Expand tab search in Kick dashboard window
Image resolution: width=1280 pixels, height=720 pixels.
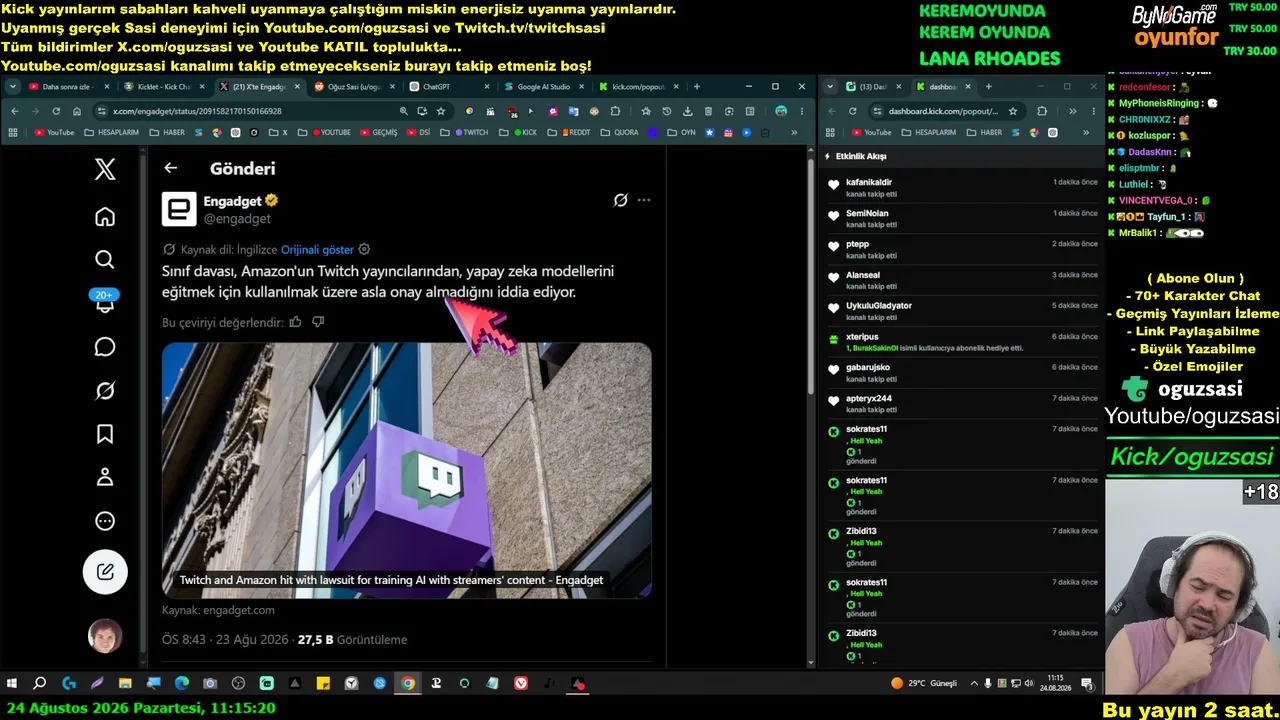(830, 87)
